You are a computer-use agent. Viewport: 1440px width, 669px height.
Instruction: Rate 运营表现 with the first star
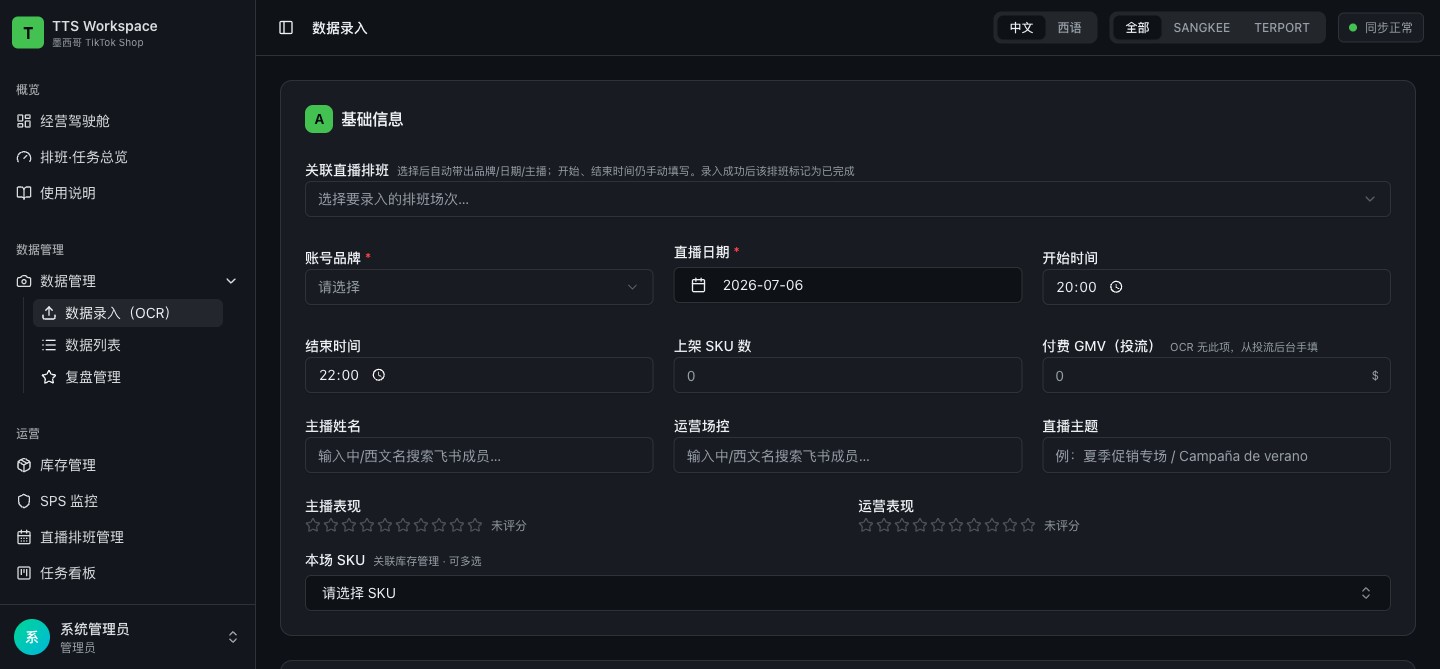(x=866, y=525)
